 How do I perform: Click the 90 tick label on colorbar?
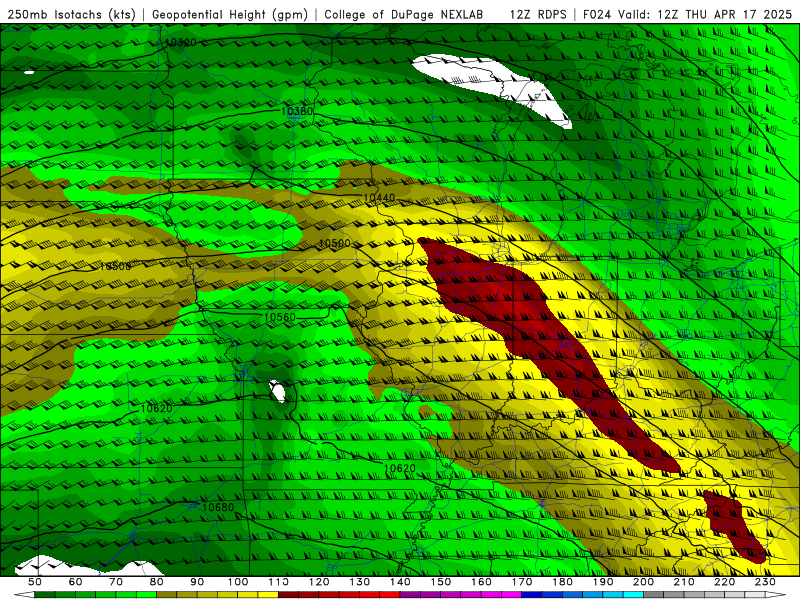pyautogui.click(x=197, y=582)
